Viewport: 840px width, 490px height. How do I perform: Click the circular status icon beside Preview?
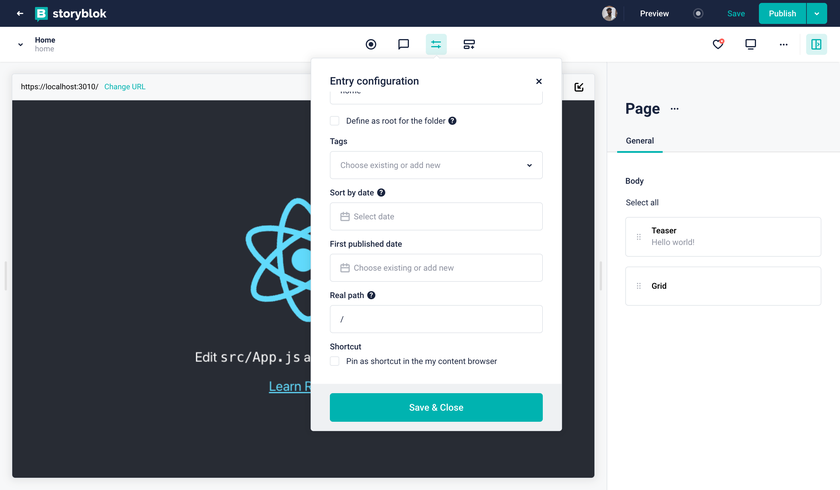(x=698, y=13)
